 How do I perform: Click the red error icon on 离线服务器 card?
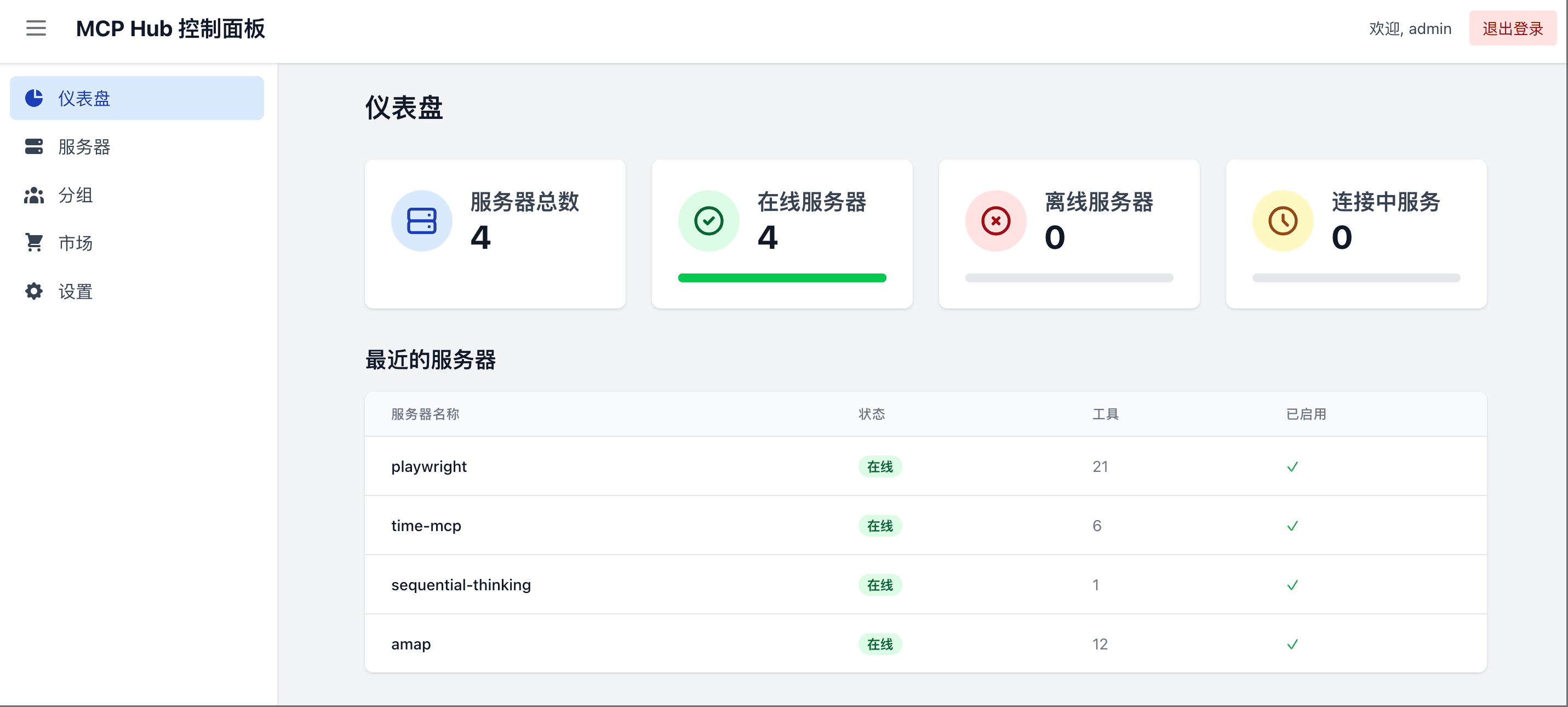click(996, 220)
